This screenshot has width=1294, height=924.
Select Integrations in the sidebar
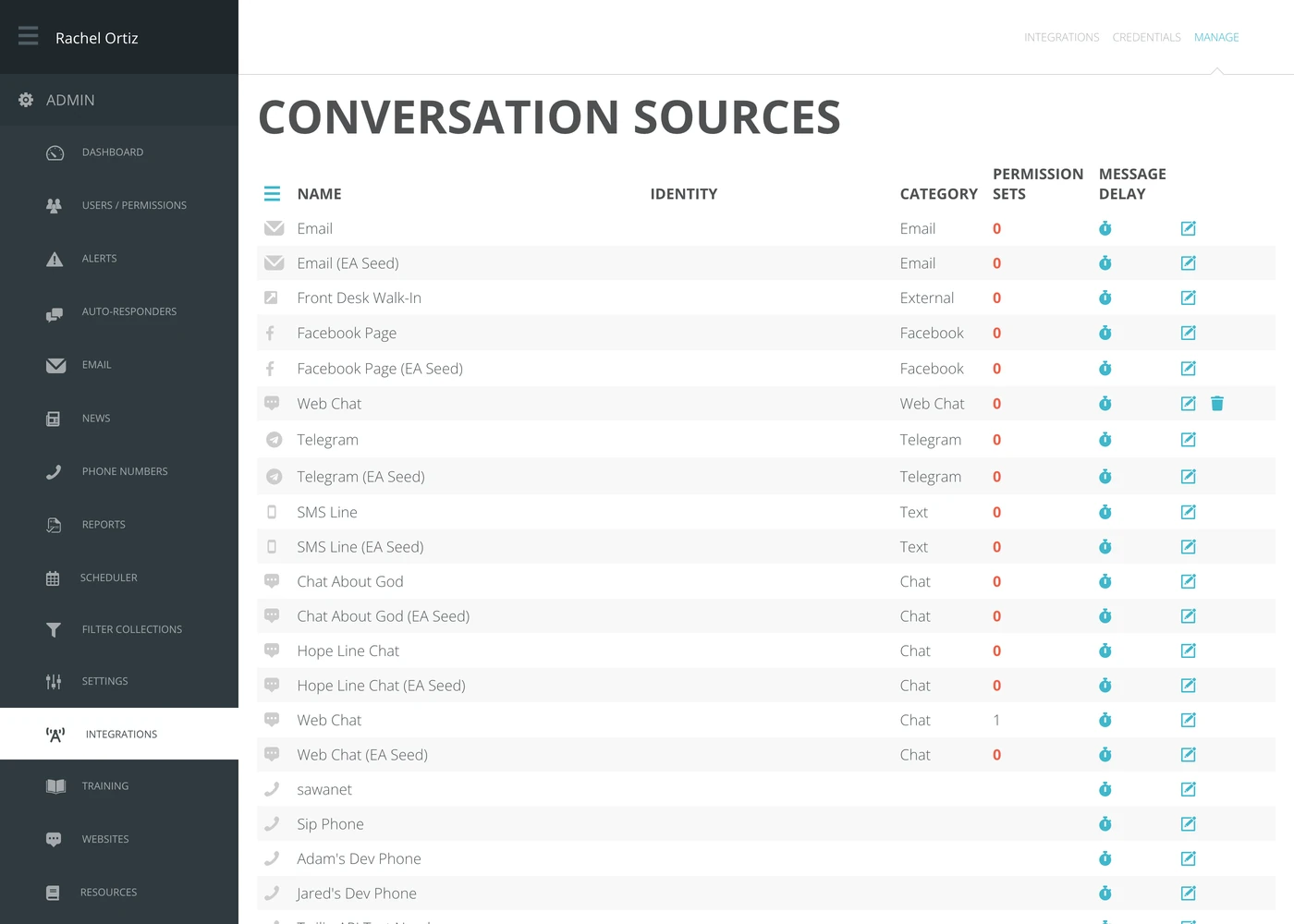click(x=119, y=734)
